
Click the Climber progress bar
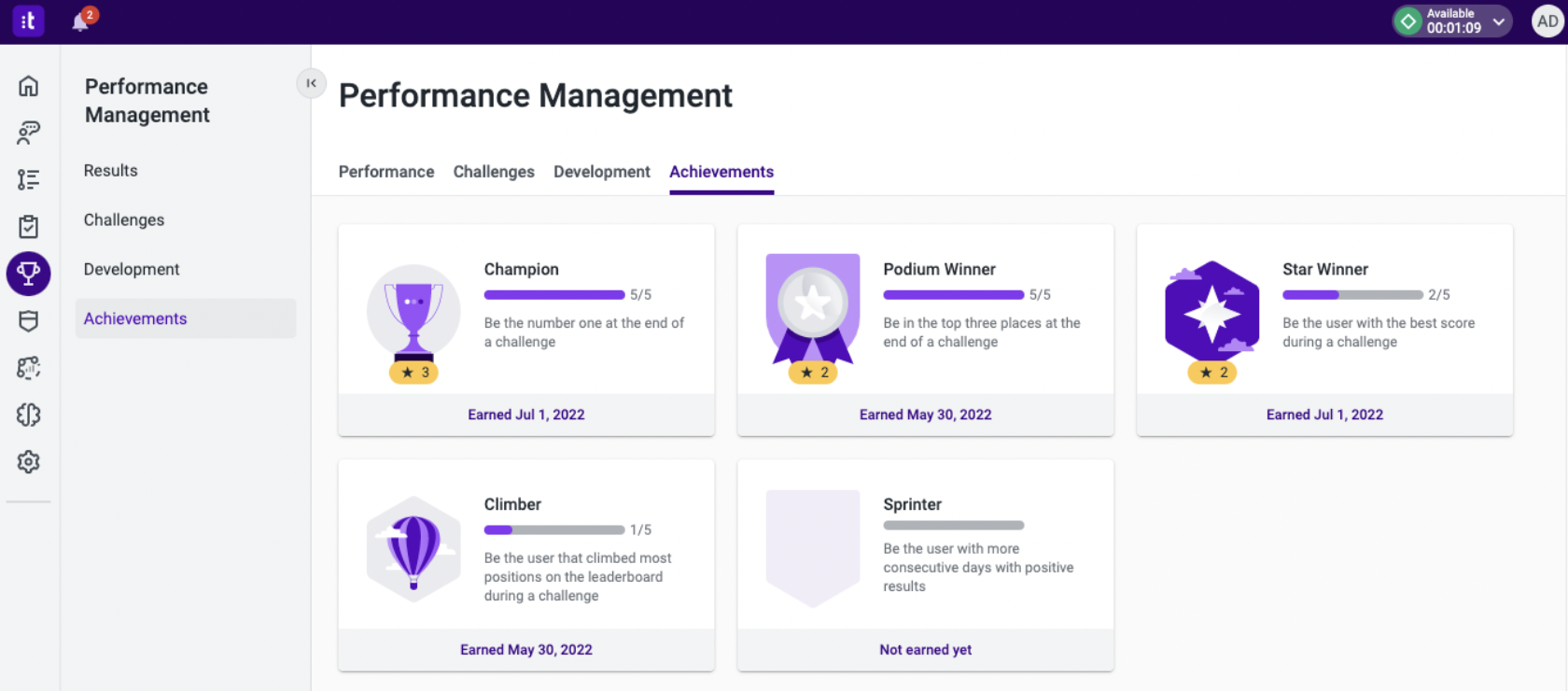coord(554,530)
